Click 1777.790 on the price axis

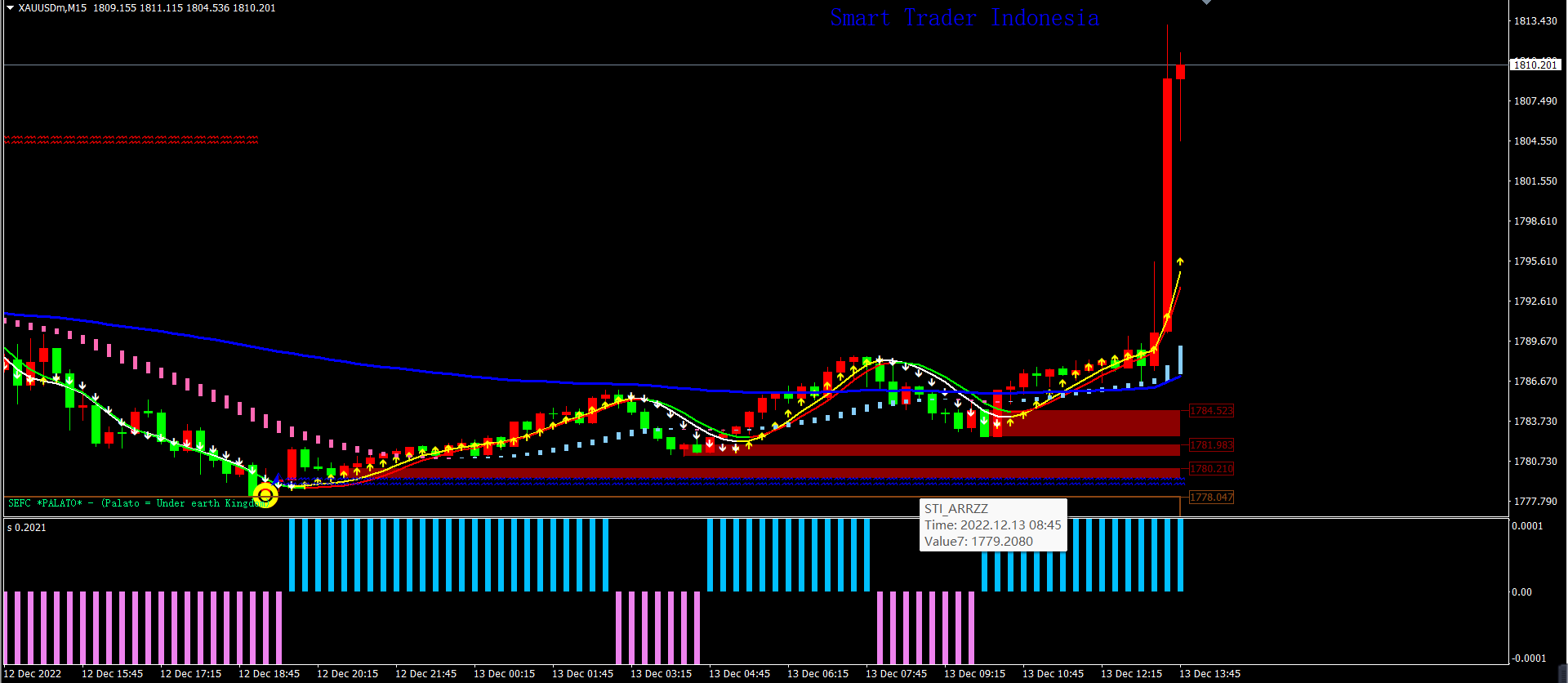pyautogui.click(x=1535, y=502)
